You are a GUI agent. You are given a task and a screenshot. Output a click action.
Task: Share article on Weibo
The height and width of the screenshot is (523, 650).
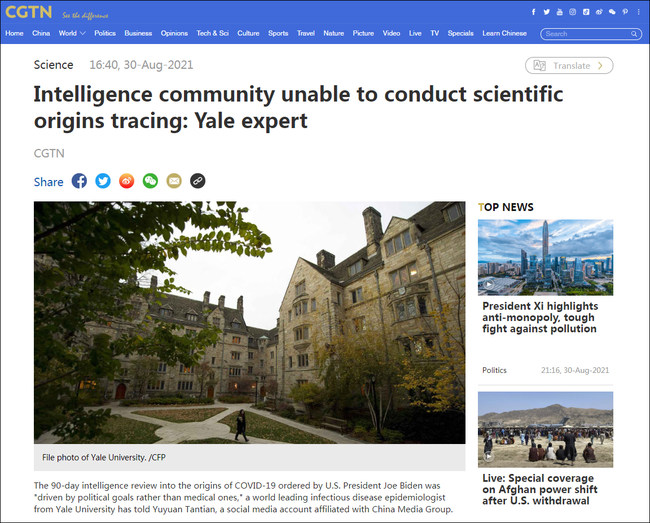(126, 181)
